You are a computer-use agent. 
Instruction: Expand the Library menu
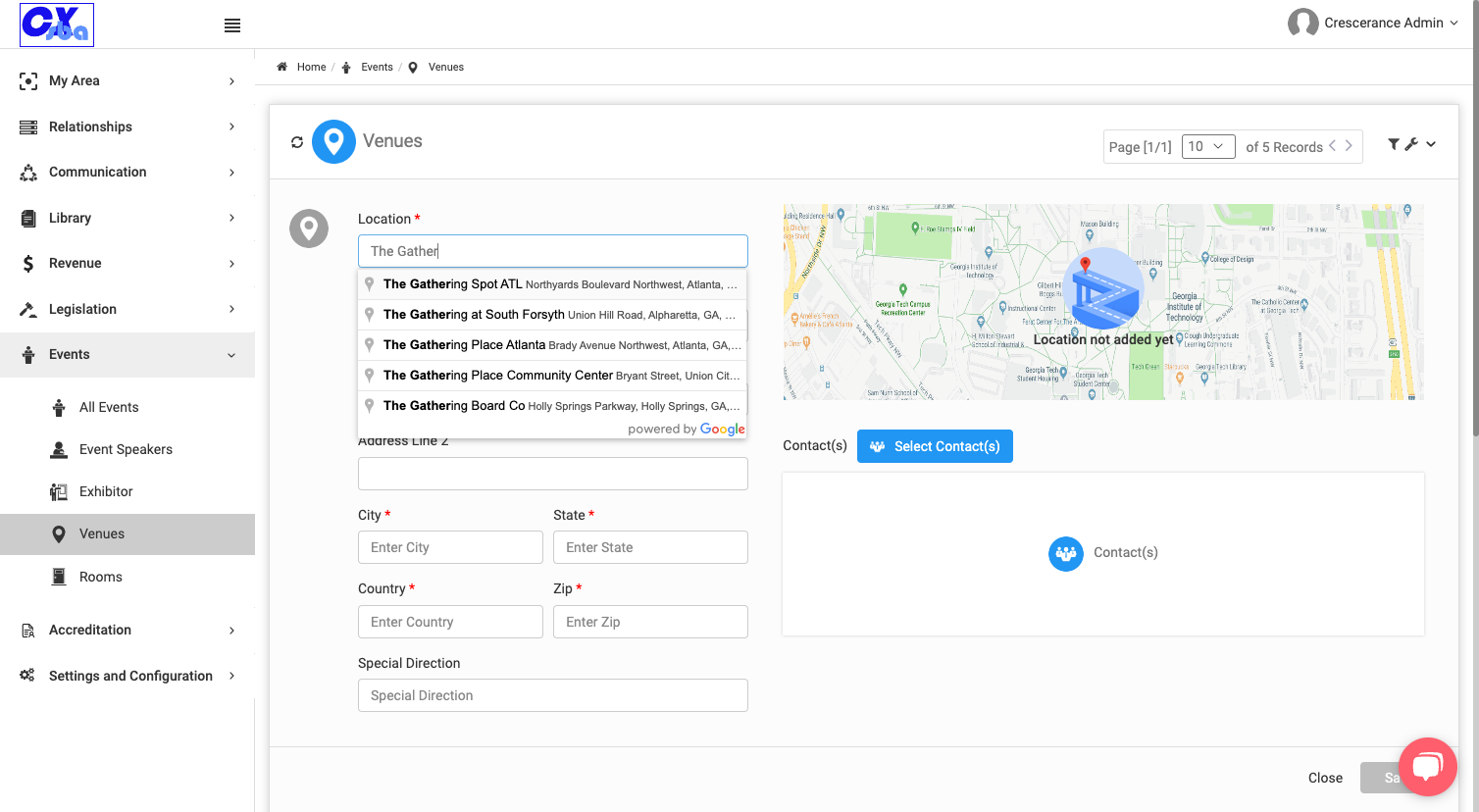[127, 218]
